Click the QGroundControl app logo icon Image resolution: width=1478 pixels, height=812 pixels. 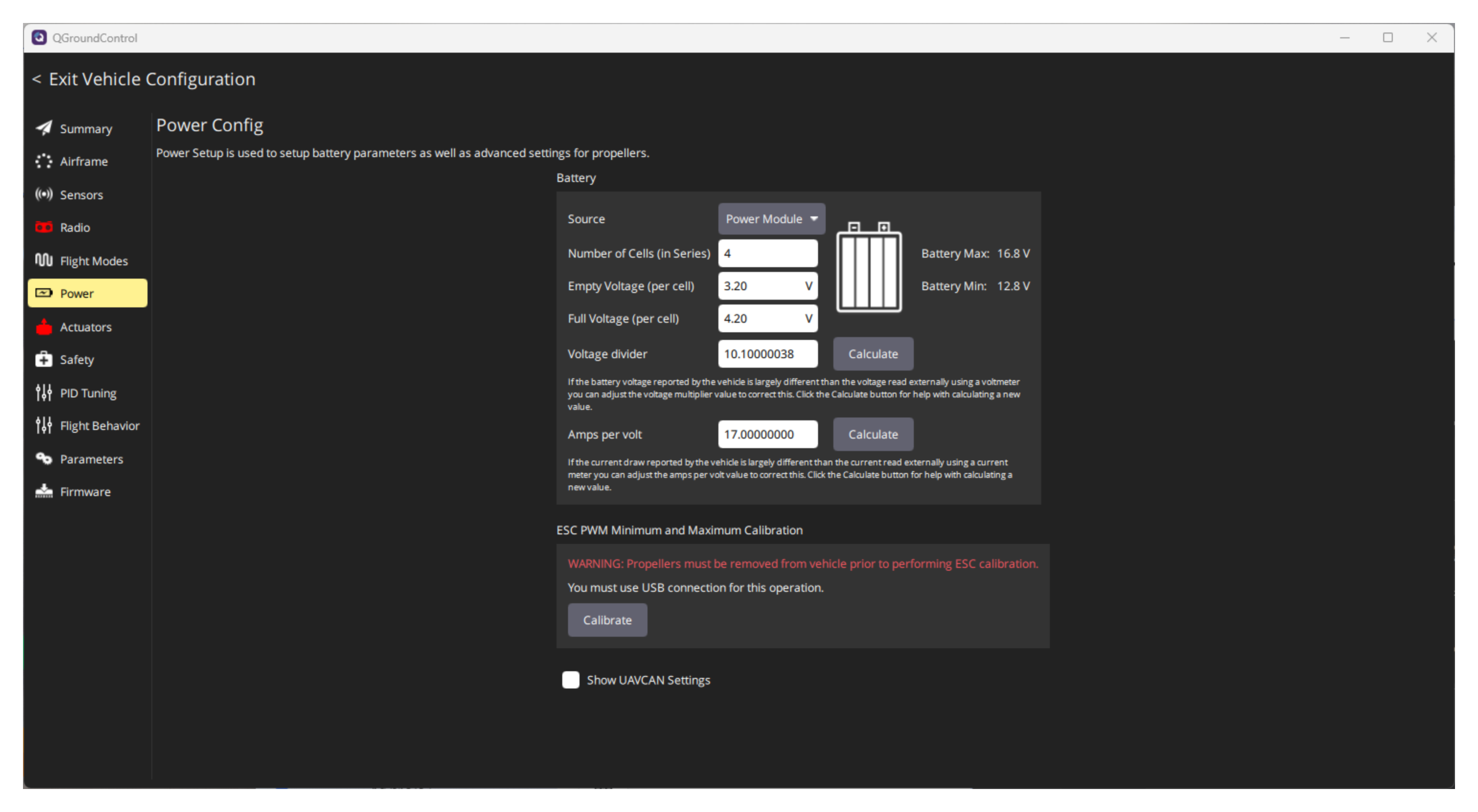click(x=39, y=37)
